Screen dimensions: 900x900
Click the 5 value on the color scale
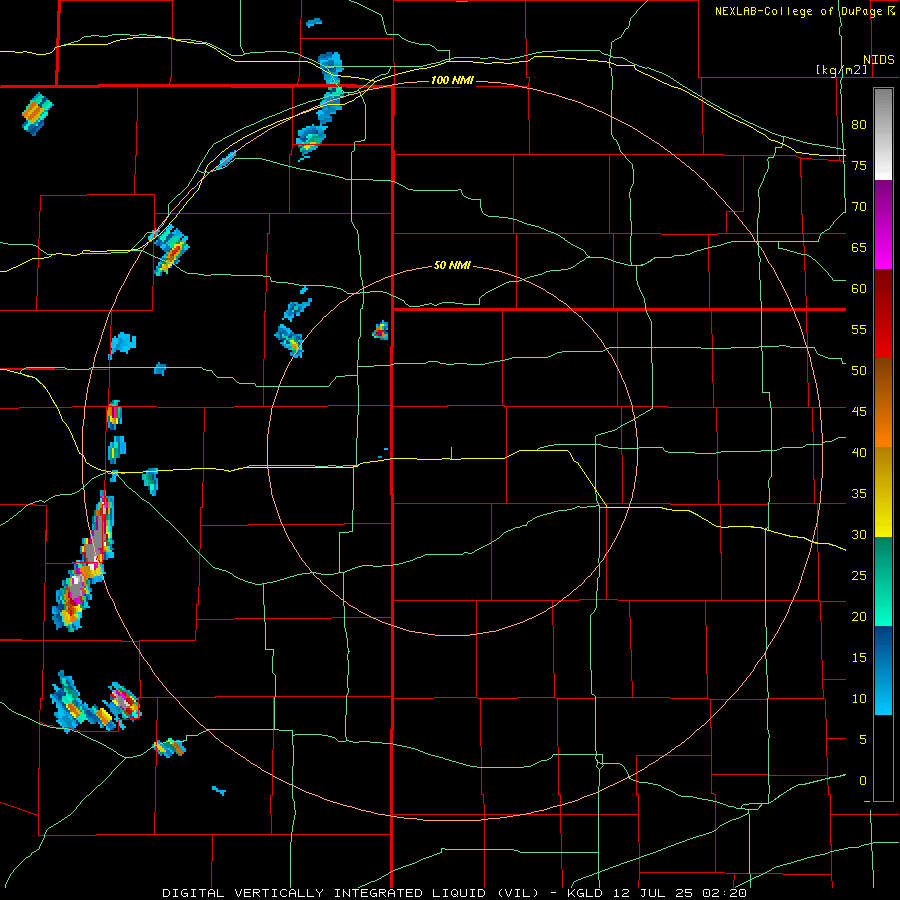(863, 740)
